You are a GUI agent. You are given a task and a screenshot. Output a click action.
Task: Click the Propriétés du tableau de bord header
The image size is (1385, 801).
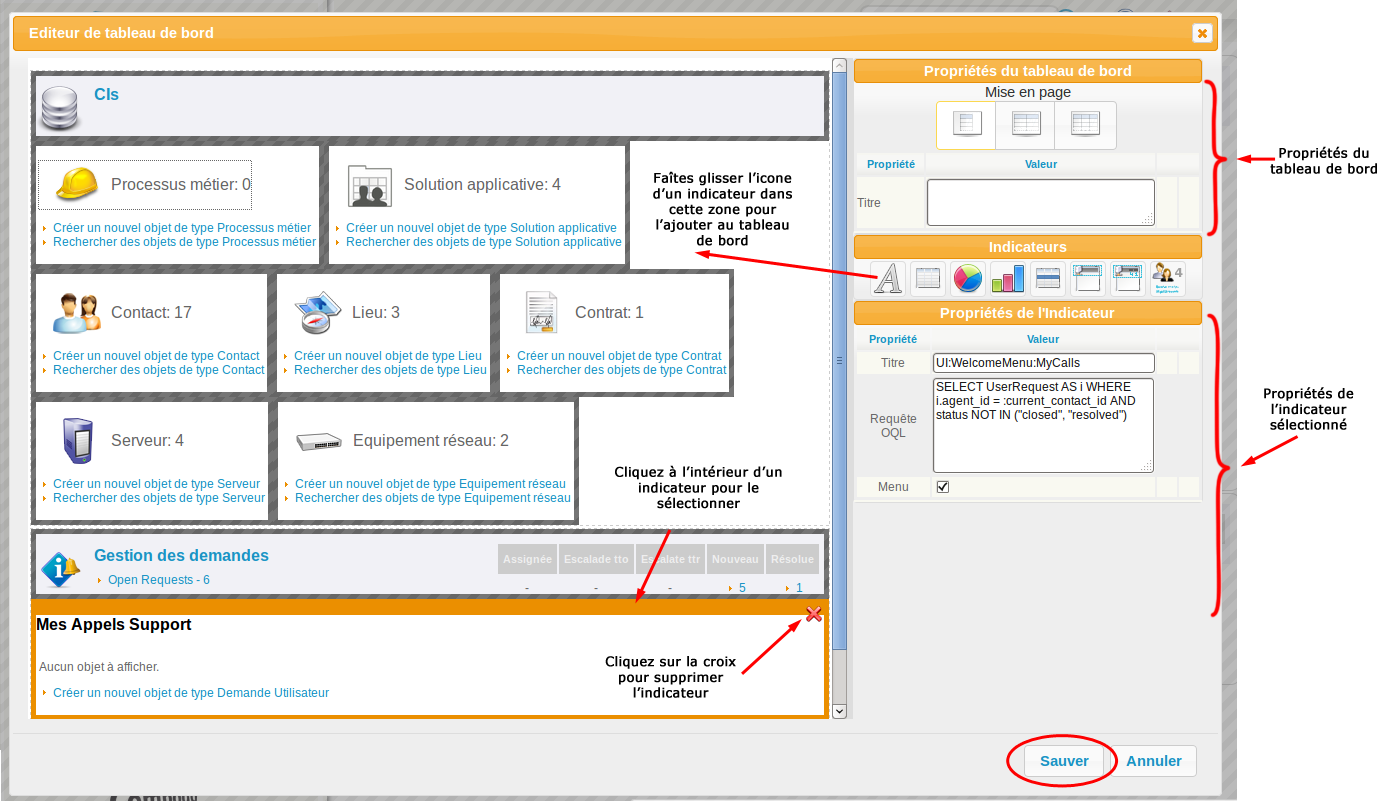(x=1027, y=71)
